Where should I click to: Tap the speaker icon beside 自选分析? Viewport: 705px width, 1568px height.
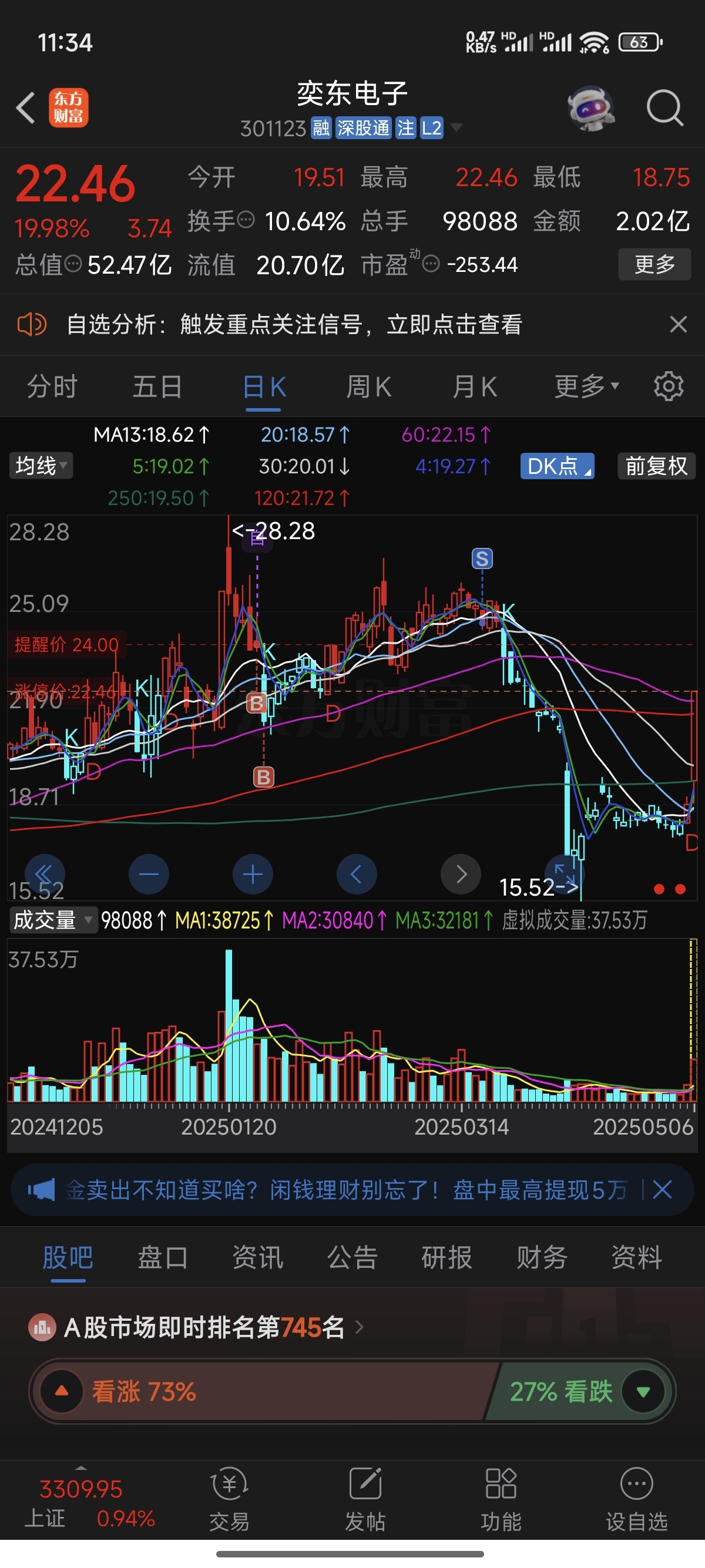click(32, 324)
